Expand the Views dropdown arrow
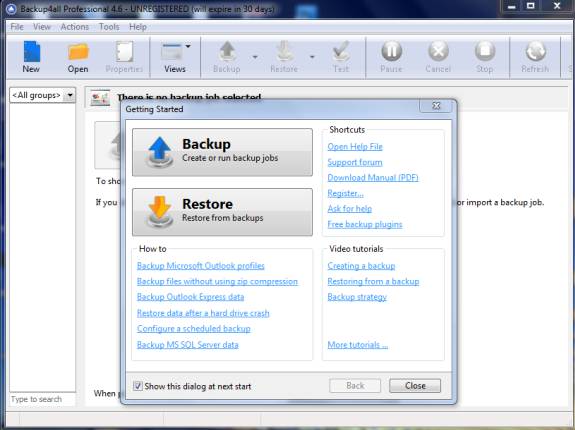The height and width of the screenshot is (430, 575). [x=188, y=47]
